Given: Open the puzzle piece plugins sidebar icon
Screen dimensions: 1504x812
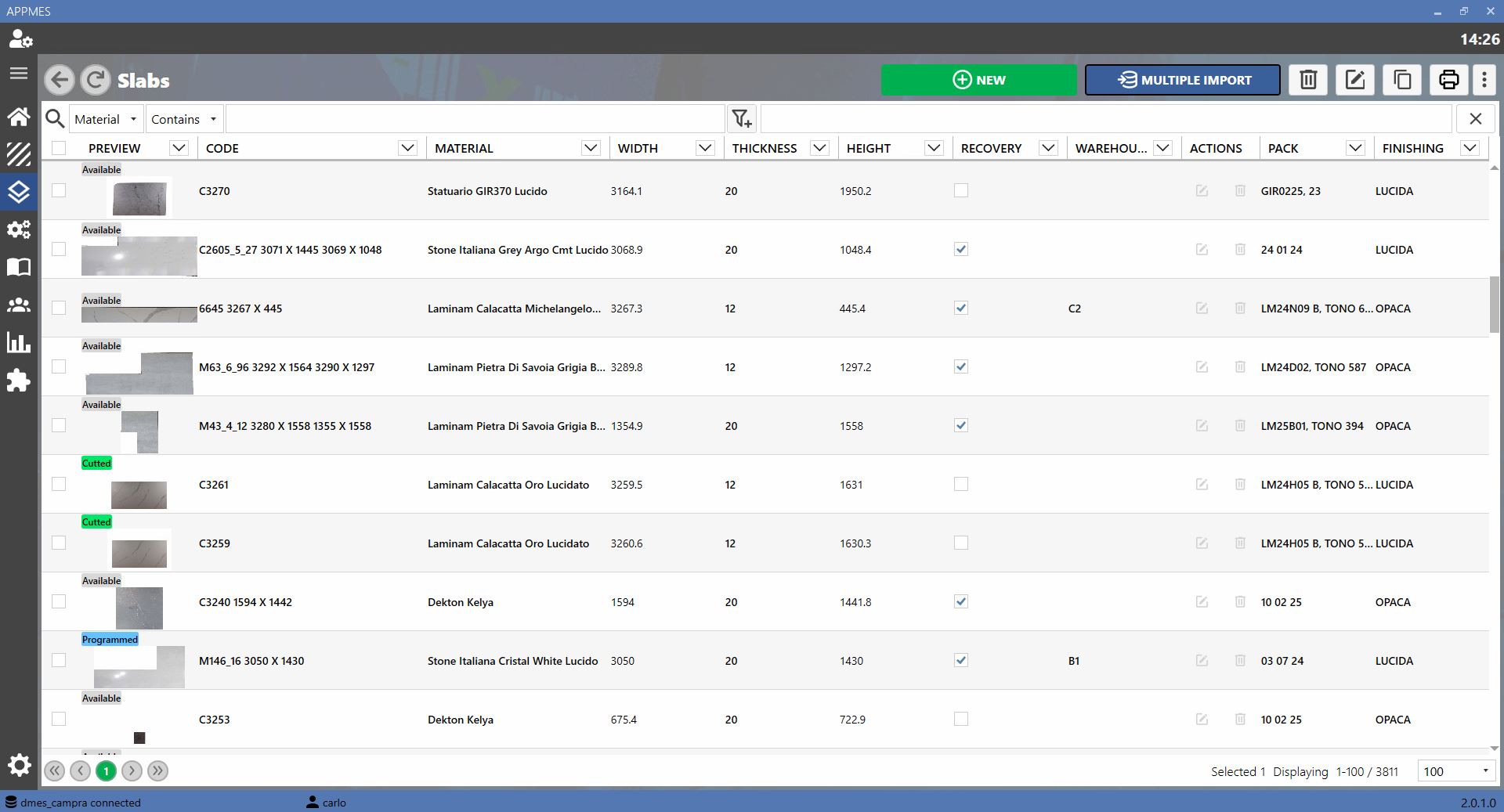Looking at the screenshot, I should pos(19,381).
